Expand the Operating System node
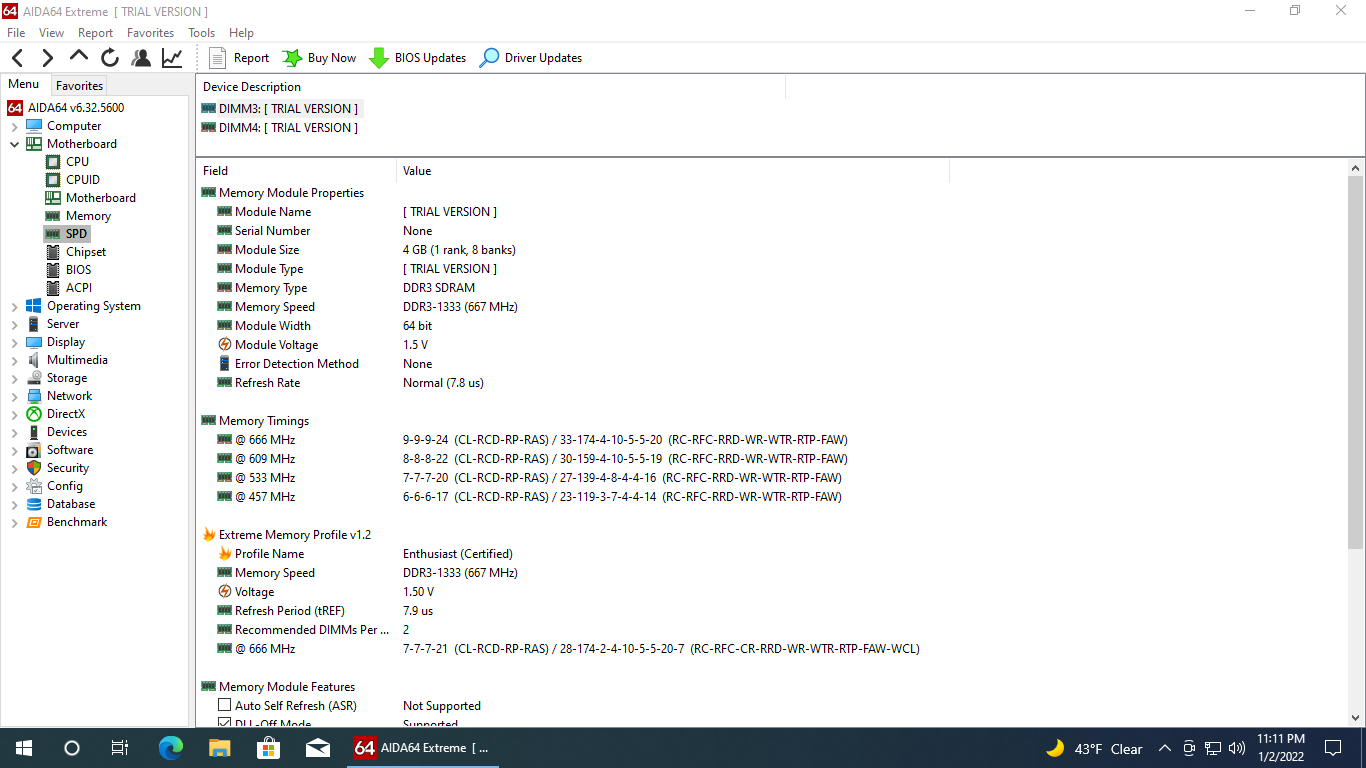The width and height of the screenshot is (1366, 768). [15, 306]
